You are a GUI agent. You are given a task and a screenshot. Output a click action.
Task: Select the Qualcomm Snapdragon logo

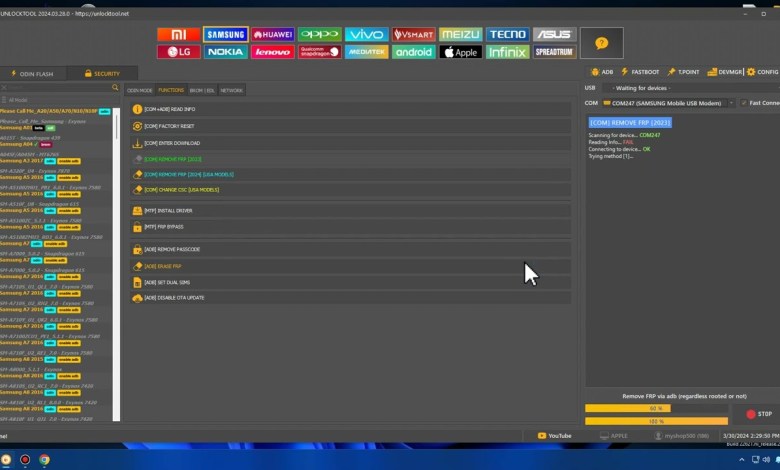click(320, 52)
